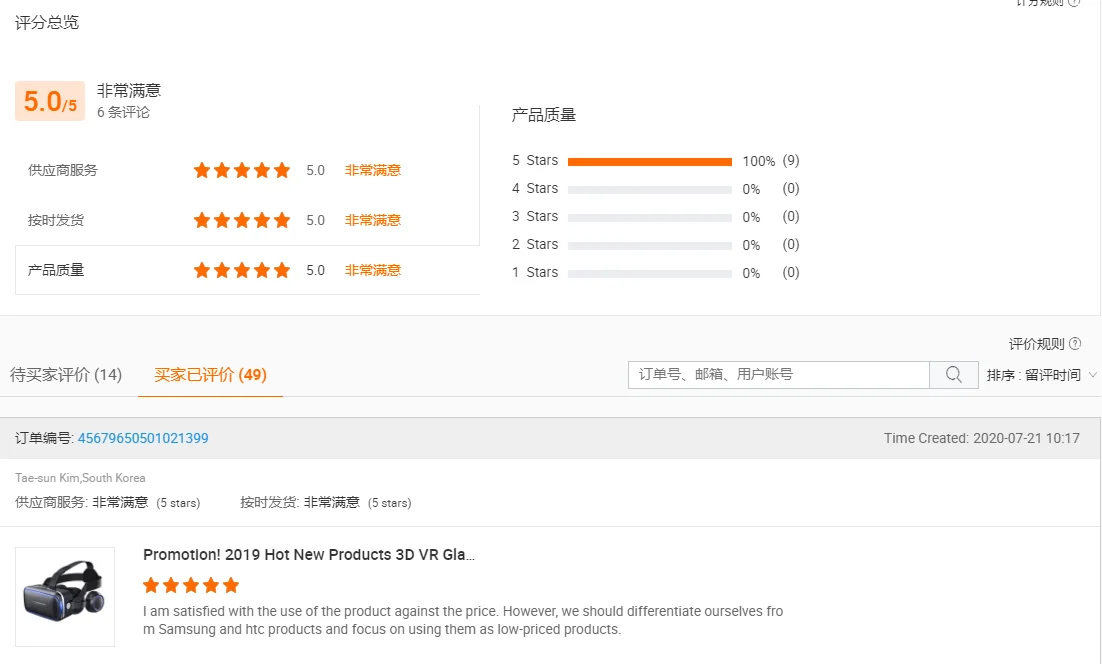Click the search magnifier icon

(954, 375)
